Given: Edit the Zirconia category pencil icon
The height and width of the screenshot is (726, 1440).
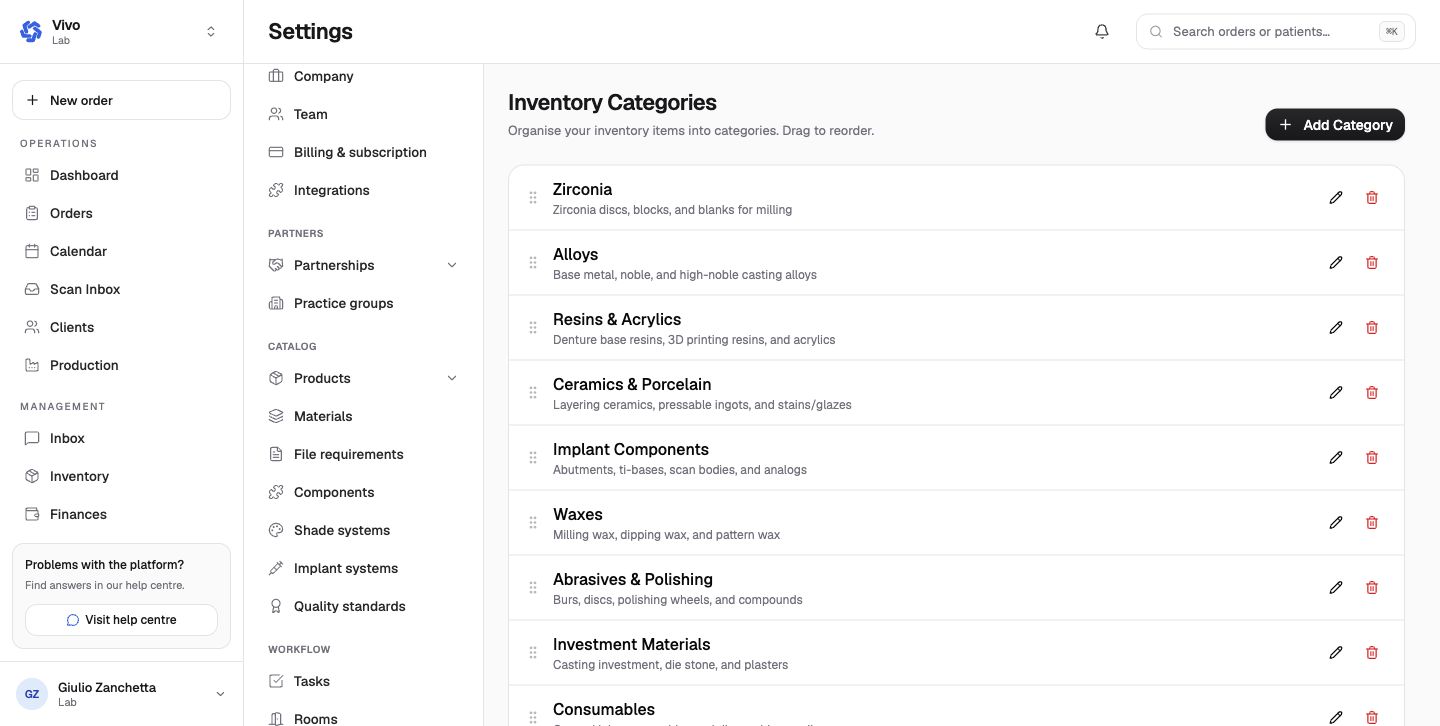Looking at the screenshot, I should click(x=1336, y=198).
